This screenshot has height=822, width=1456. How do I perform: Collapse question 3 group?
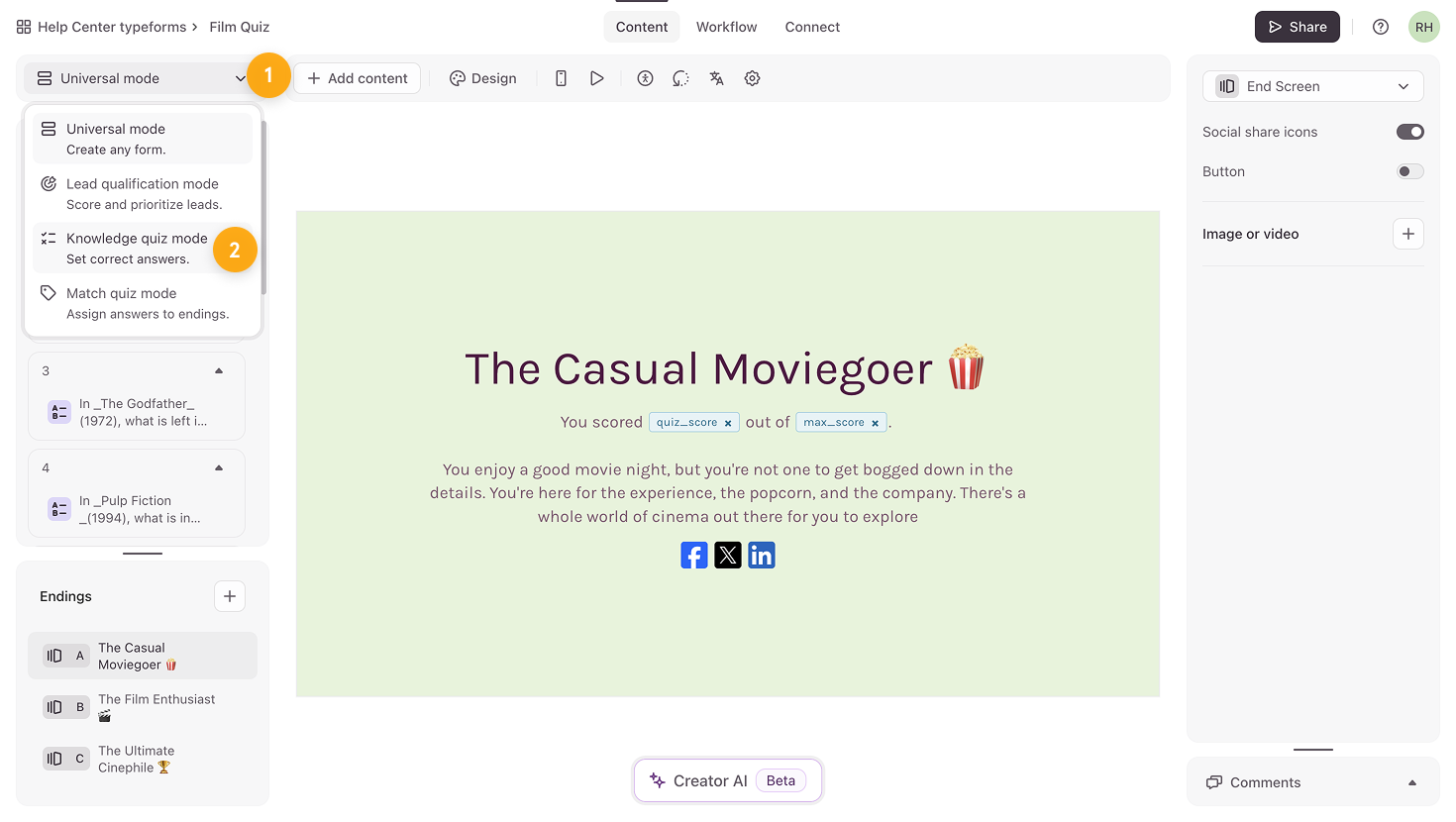(219, 371)
